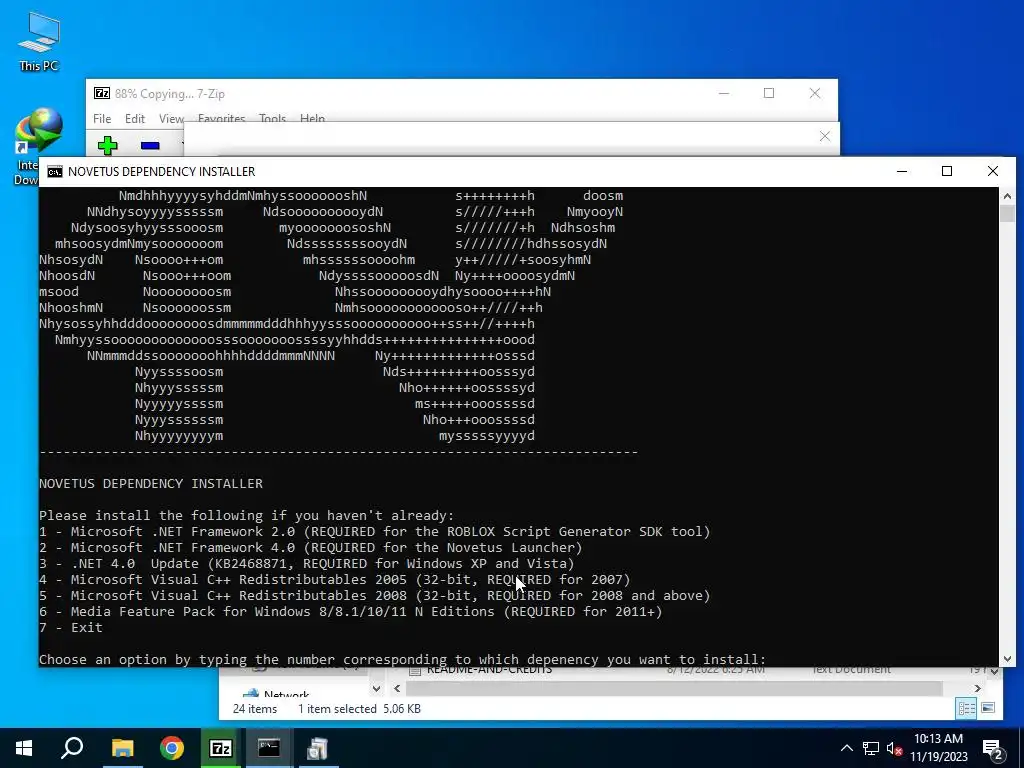Select README-AND-CREDITS file in list

(489, 671)
